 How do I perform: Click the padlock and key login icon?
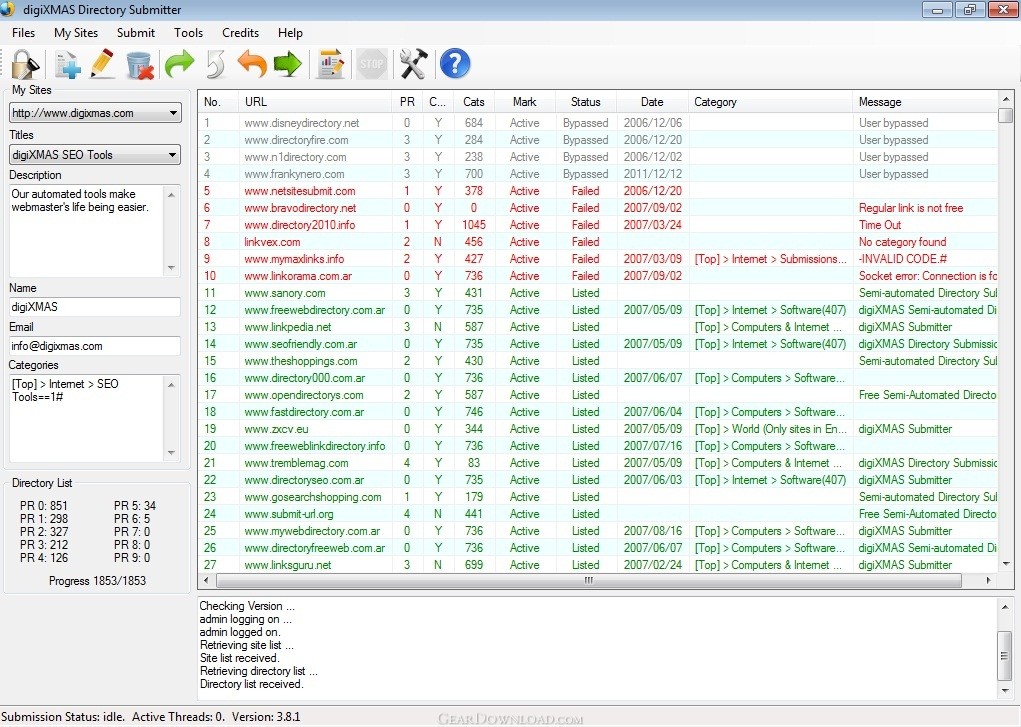point(25,64)
